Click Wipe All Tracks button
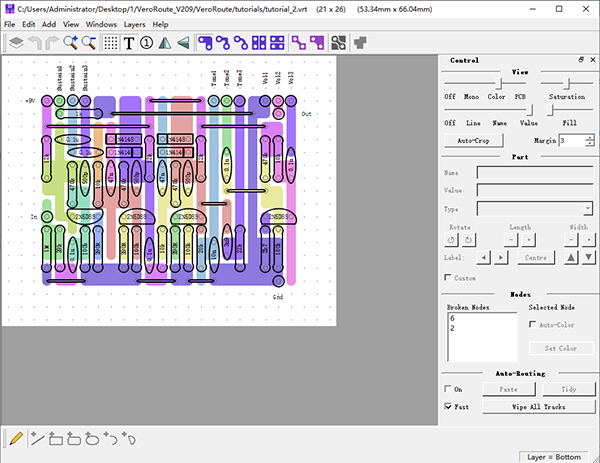 click(x=539, y=407)
